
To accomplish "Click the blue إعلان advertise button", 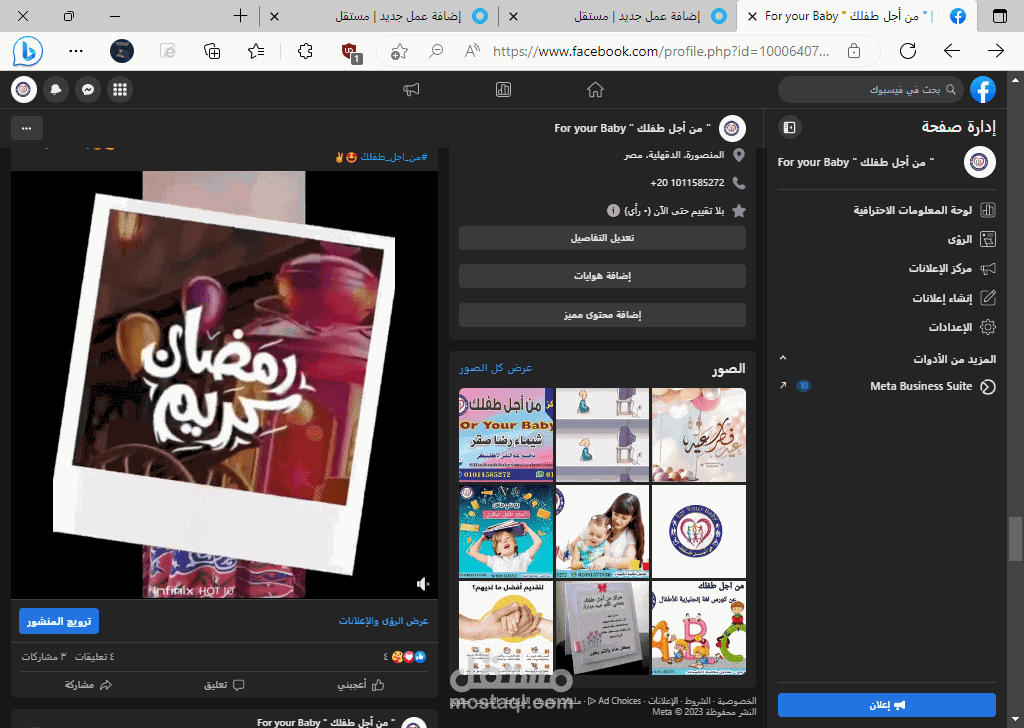I will pyautogui.click(x=887, y=705).
